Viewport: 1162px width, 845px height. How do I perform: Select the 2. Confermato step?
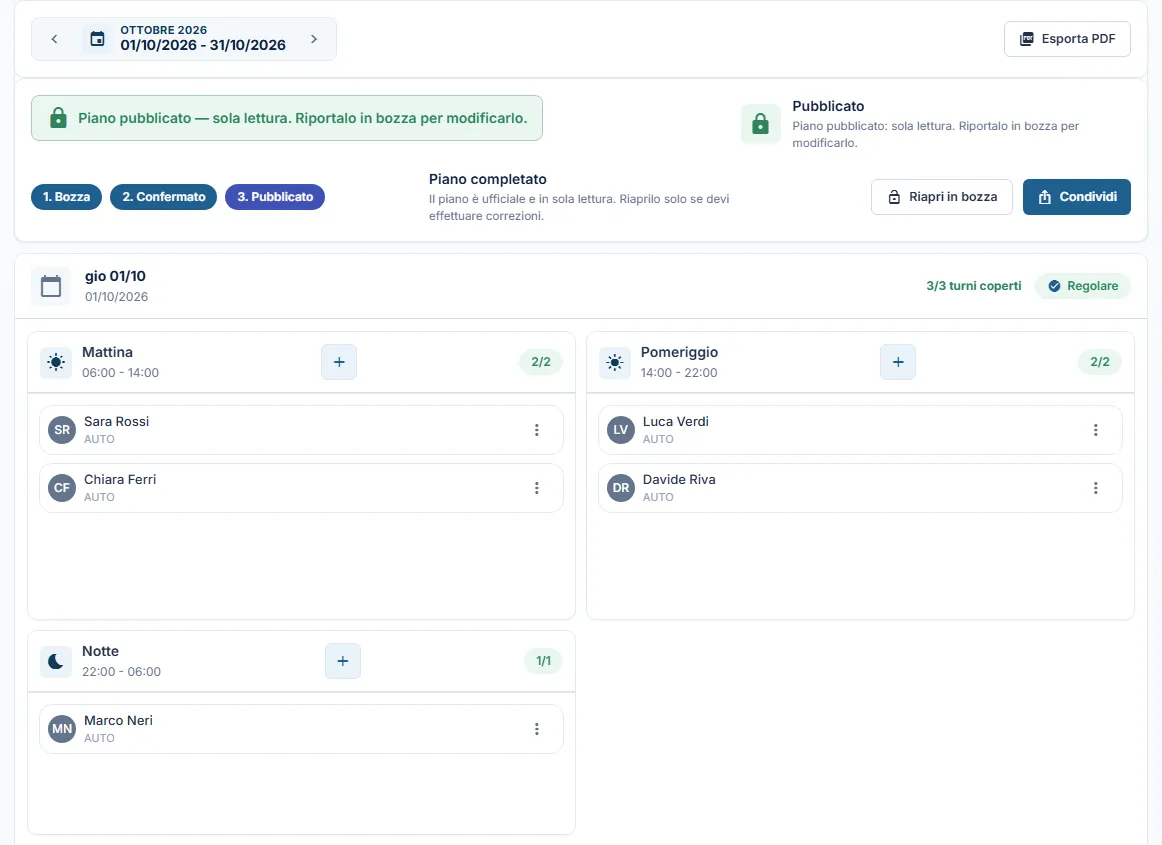[x=164, y=197]
